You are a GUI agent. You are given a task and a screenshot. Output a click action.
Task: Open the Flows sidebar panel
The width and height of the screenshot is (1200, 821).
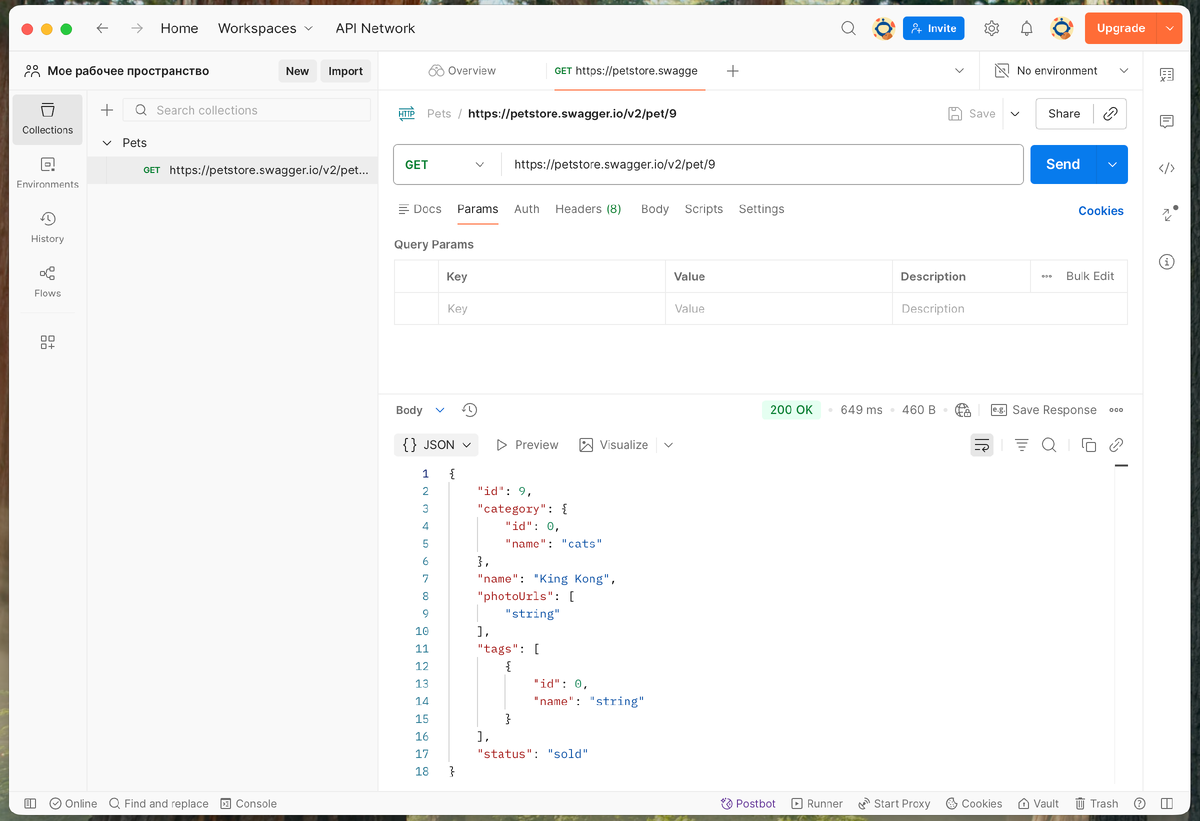pyautogui.click(x=48, y=282)
